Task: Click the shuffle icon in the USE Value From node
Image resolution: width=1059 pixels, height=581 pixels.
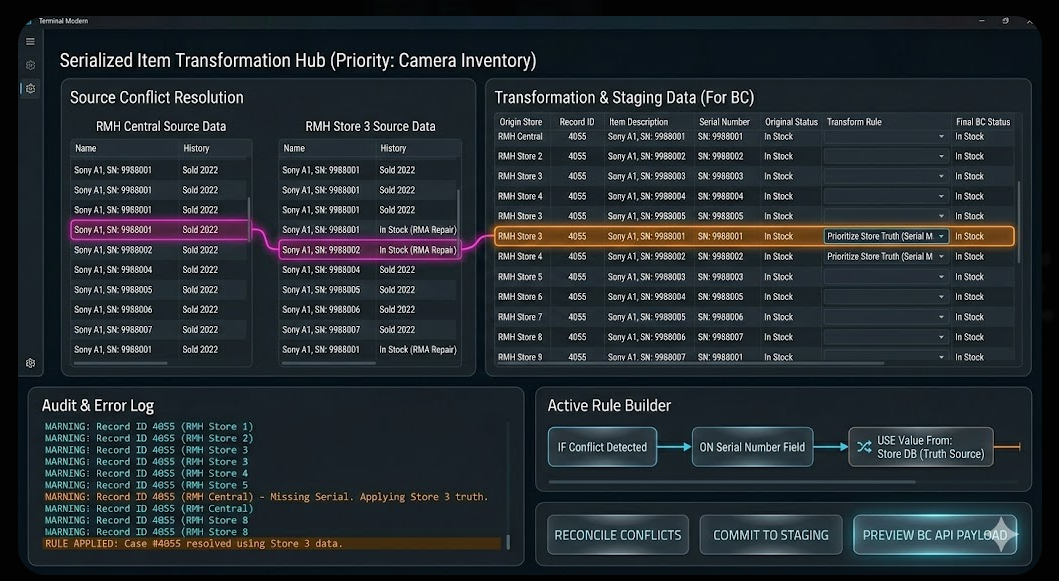Action: point(863,447)
